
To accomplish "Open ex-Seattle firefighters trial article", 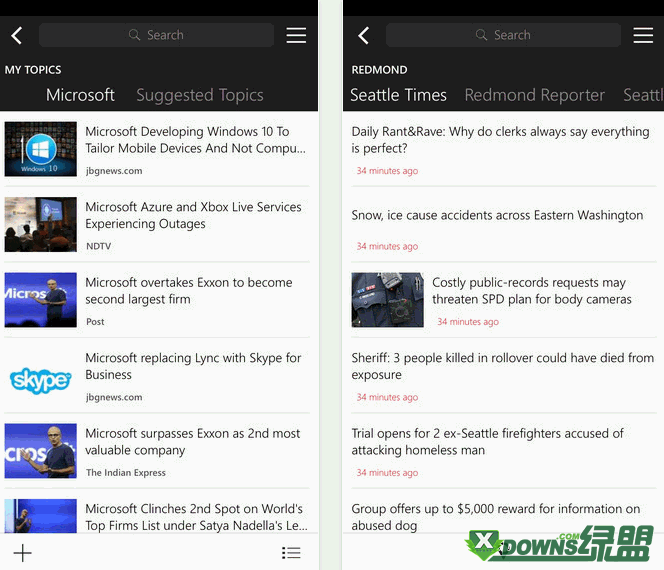I will (487, 441).
